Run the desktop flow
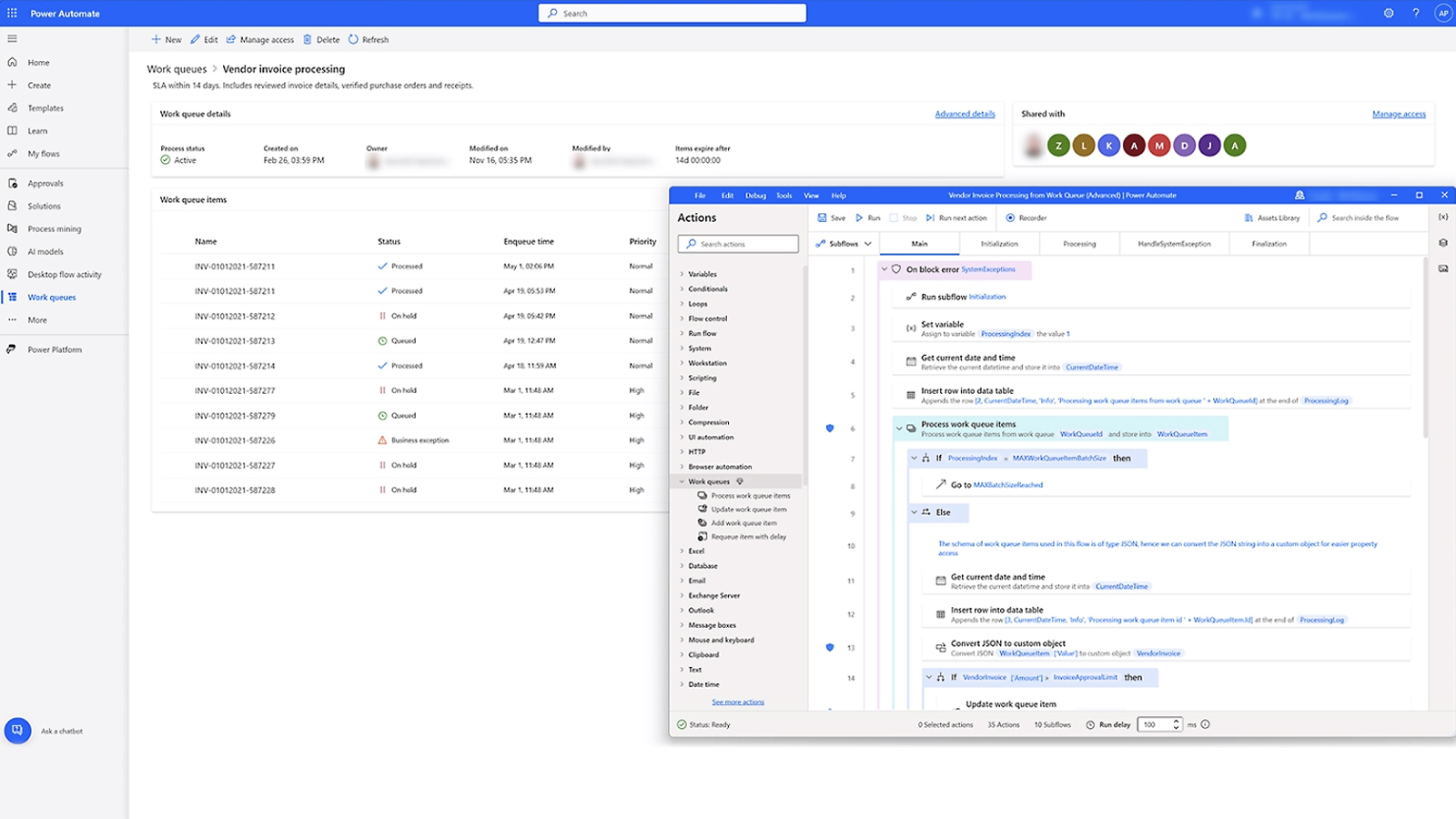Image resolution: width=1456 pixels, height=819 pixels. [x=860, y=218]
